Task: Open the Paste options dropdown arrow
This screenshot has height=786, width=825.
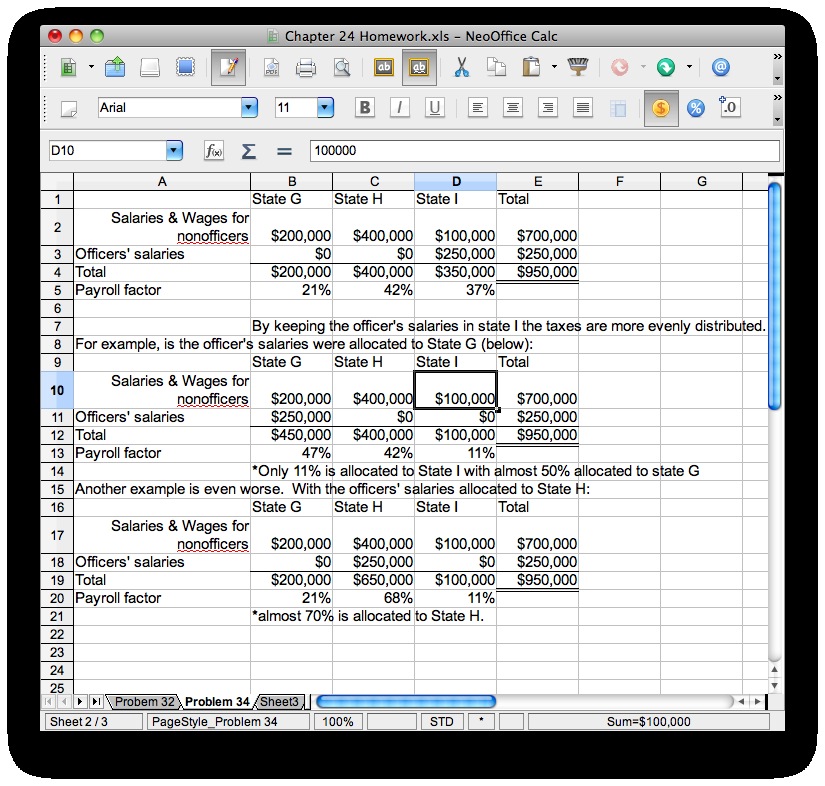Action: pos(554,67)
